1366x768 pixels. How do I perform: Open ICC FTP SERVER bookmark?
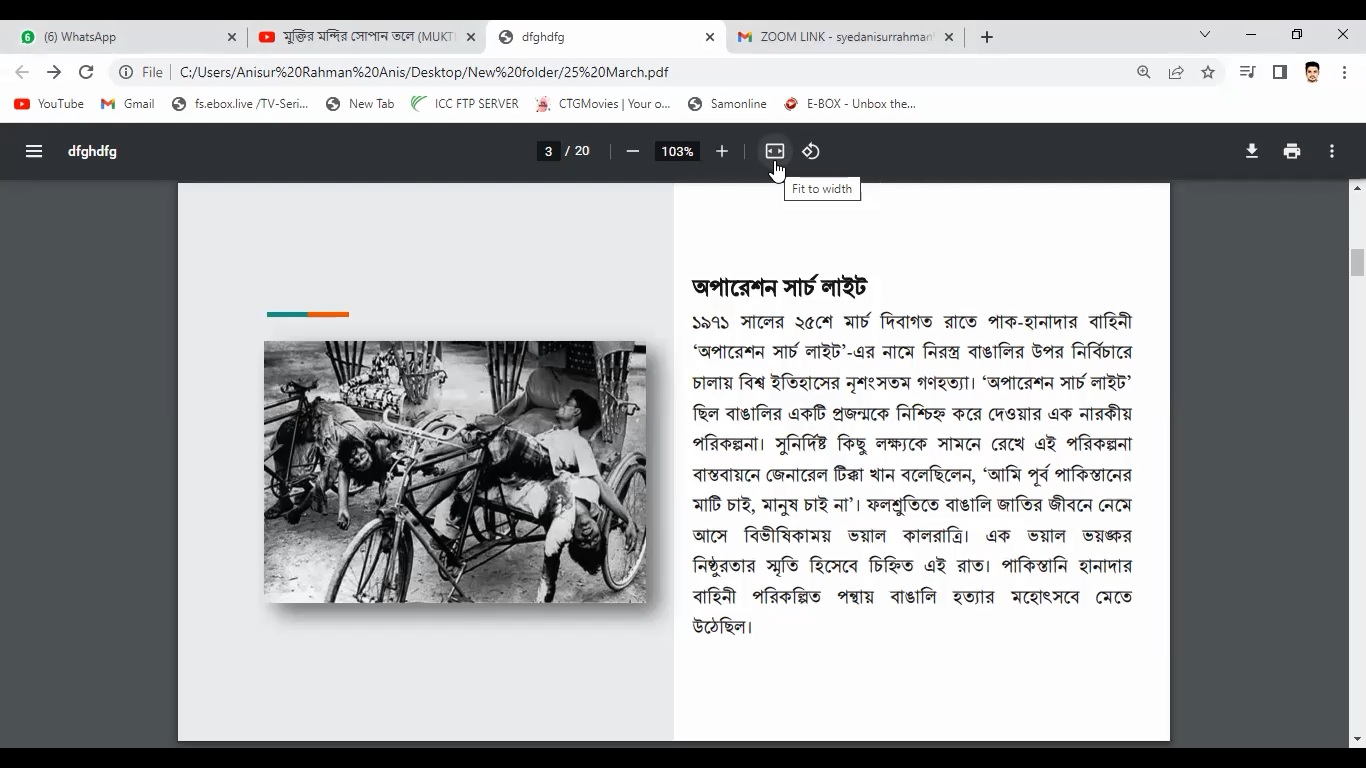tap(465, 104)
